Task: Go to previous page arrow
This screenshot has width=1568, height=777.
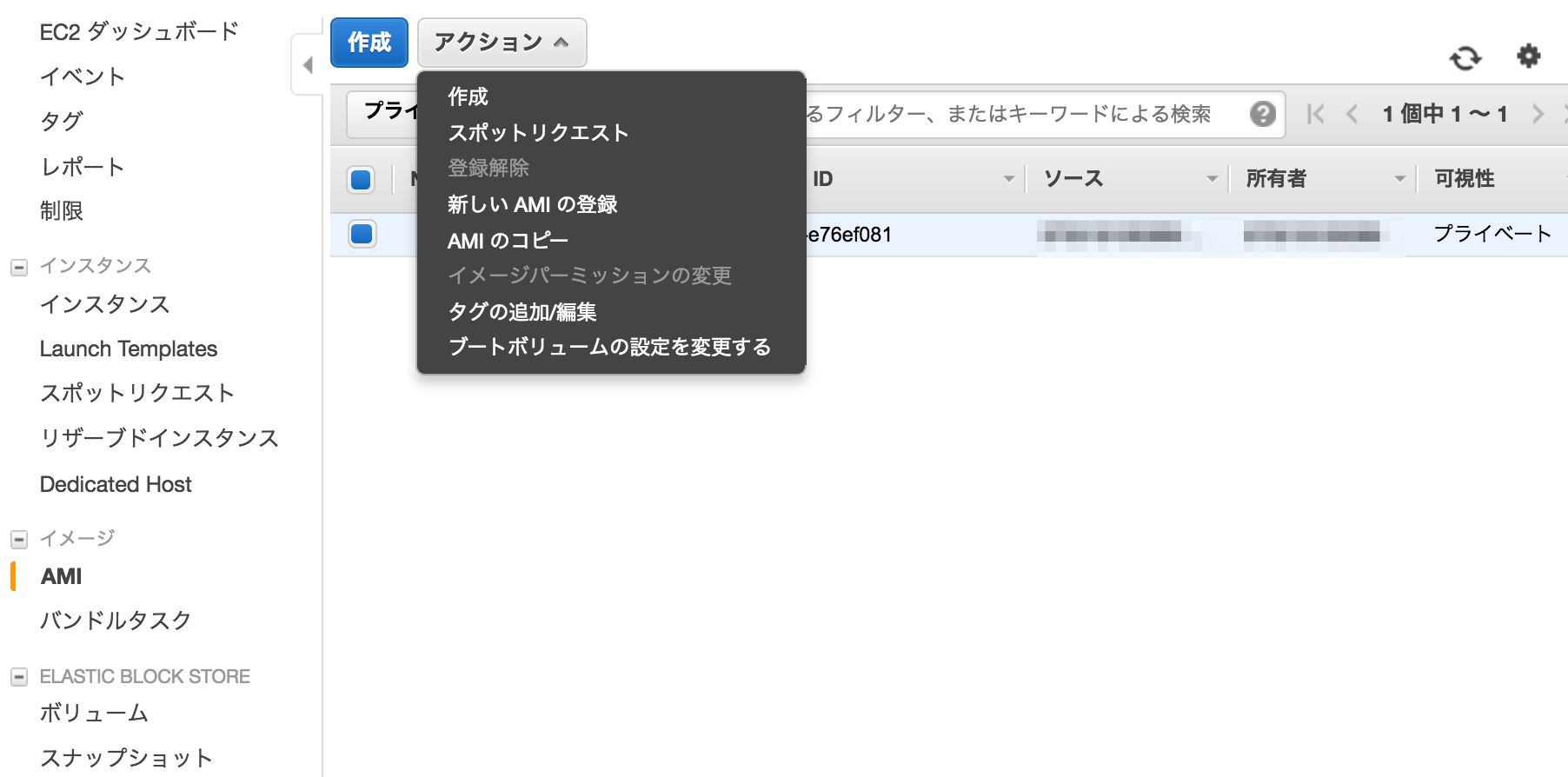Action: pyautogui.click(x=1352, y=114)
